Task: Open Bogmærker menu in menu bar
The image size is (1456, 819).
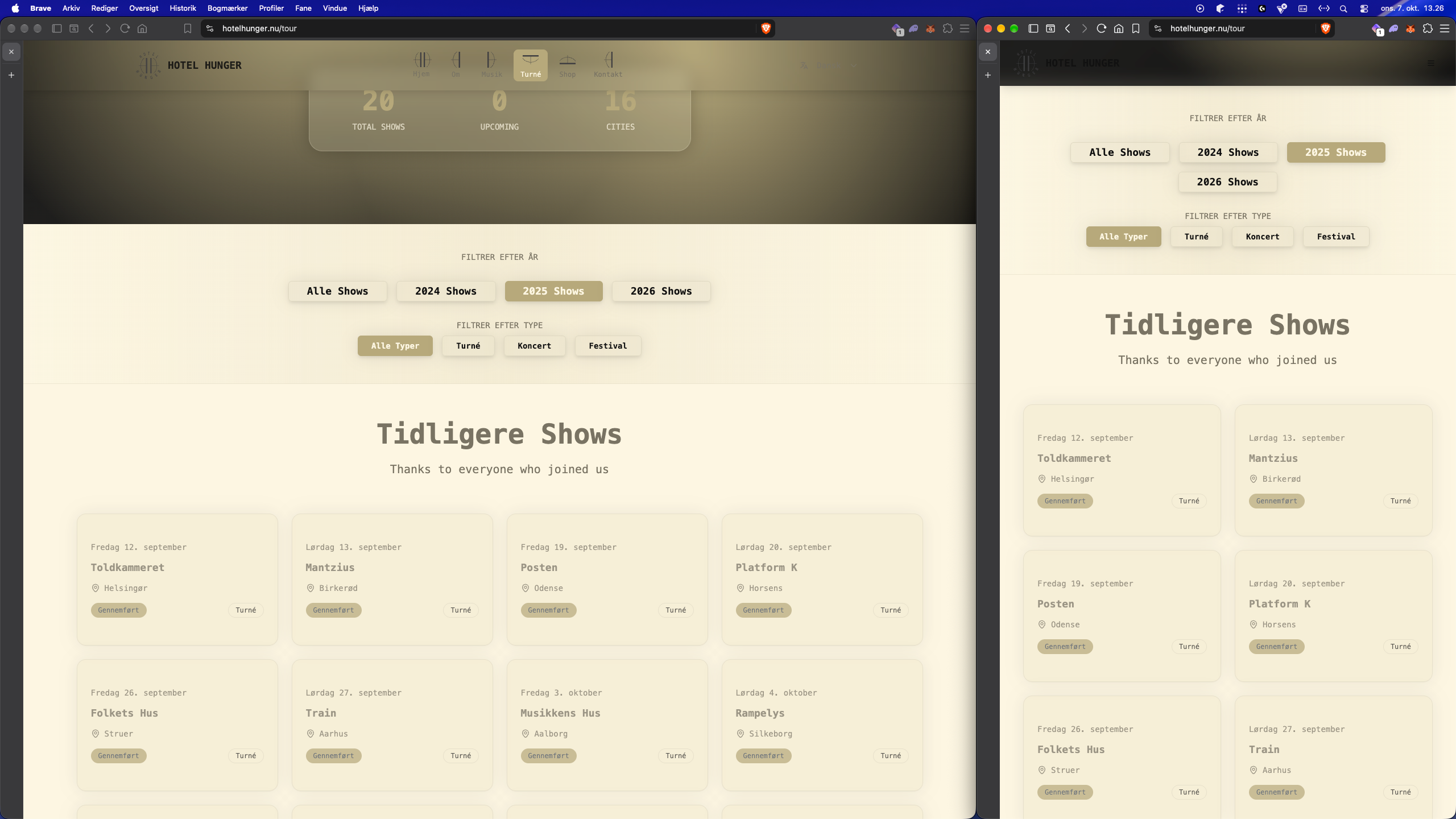Action: pyautogui.click(x=227, y=8)
